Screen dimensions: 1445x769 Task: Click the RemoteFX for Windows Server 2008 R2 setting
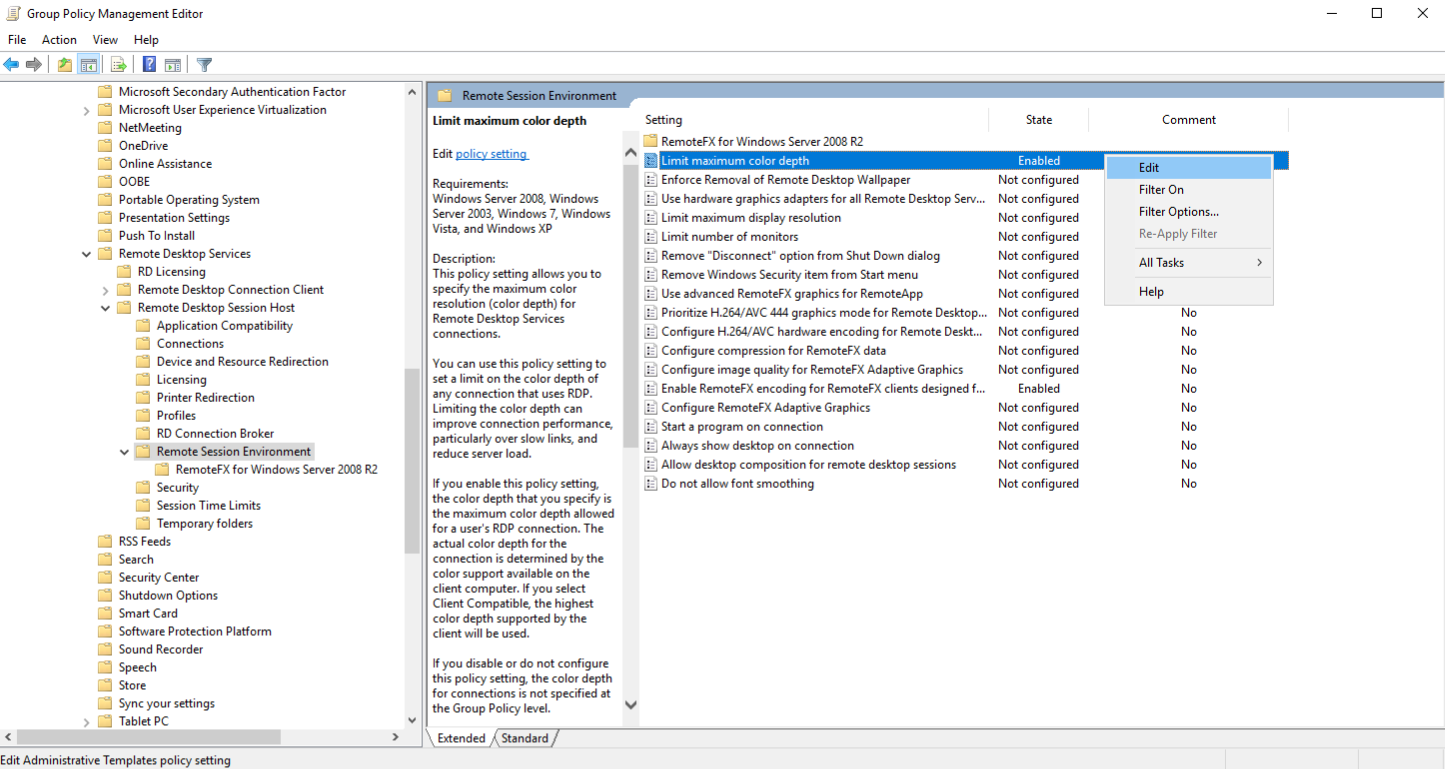pos(760,141)
